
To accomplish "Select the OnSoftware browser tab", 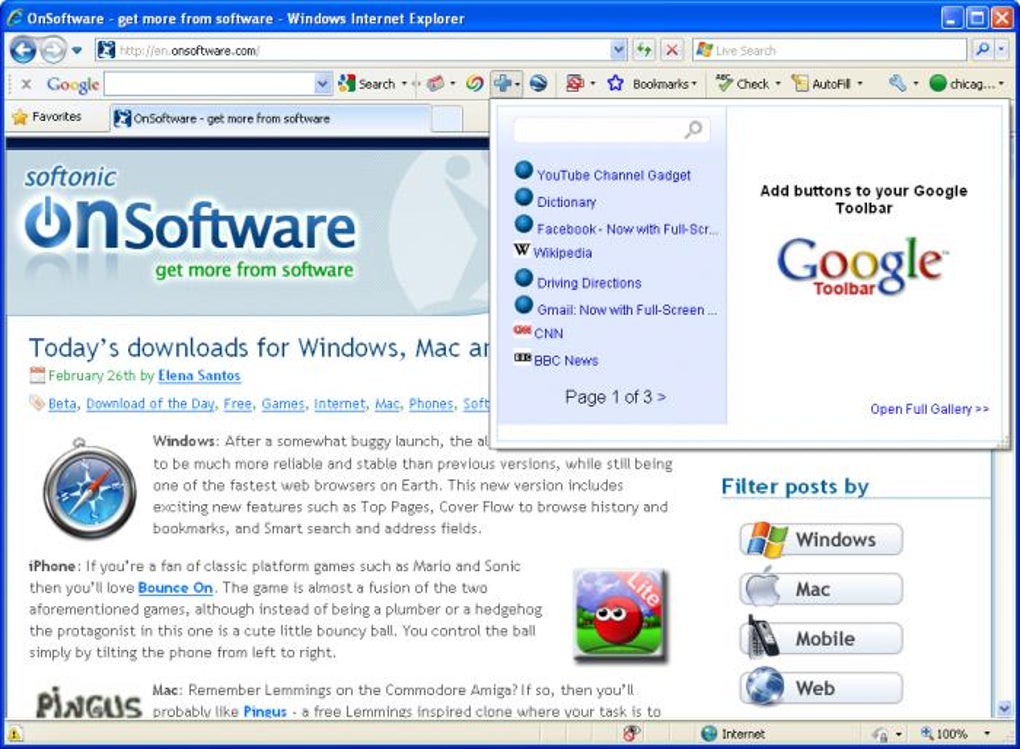I will pos(270,118).
